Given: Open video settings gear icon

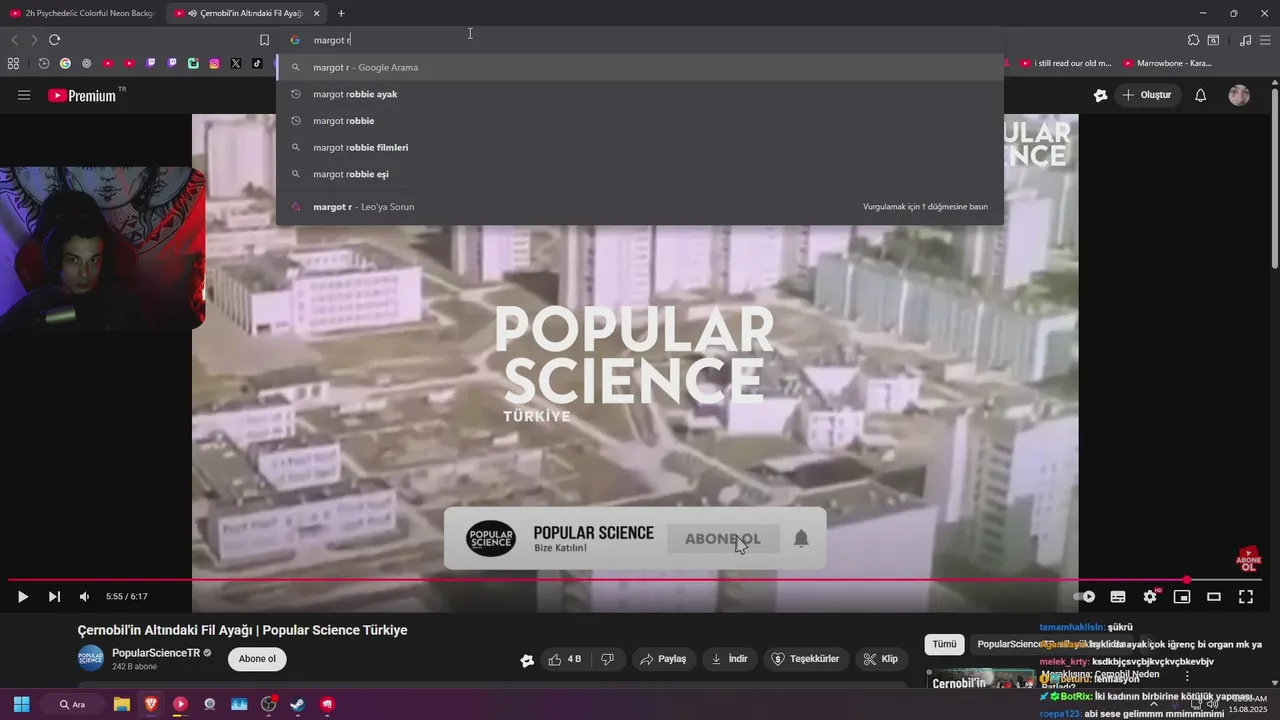Looking at the screenshot, I should tap(1150, 596).
